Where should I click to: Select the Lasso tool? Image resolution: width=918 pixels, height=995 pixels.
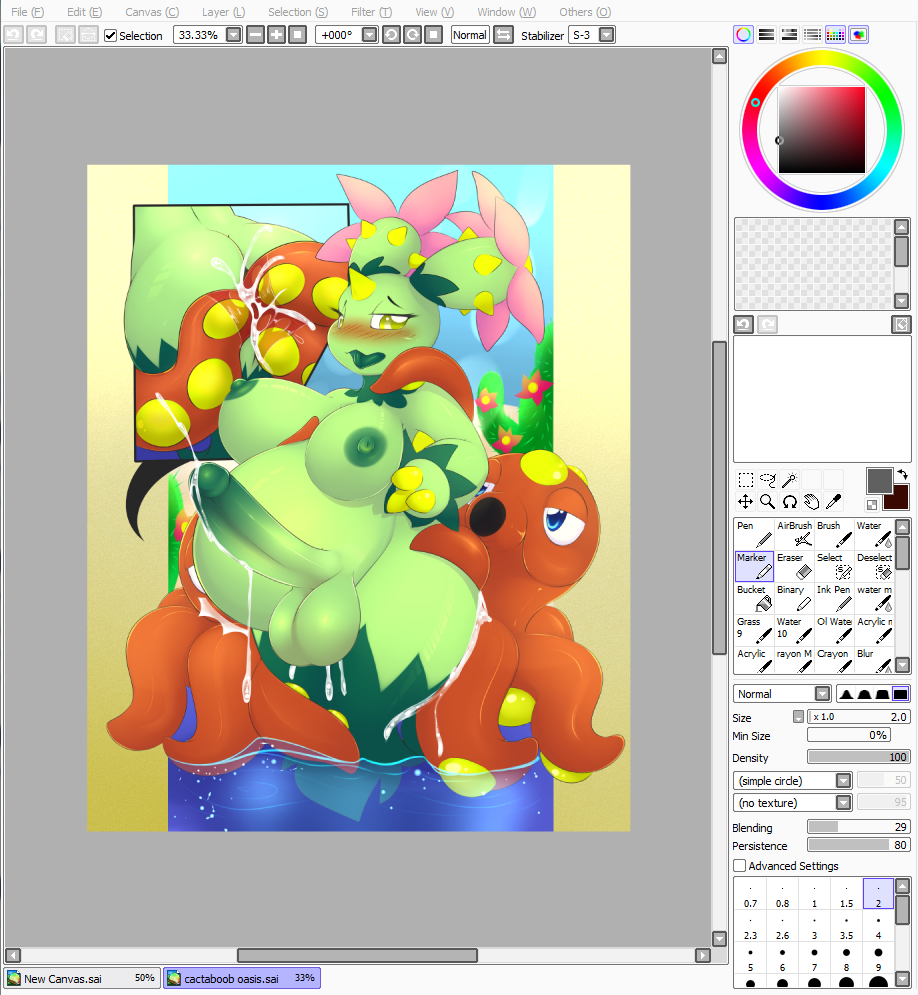pyautogui.click(x=768, y=480)
